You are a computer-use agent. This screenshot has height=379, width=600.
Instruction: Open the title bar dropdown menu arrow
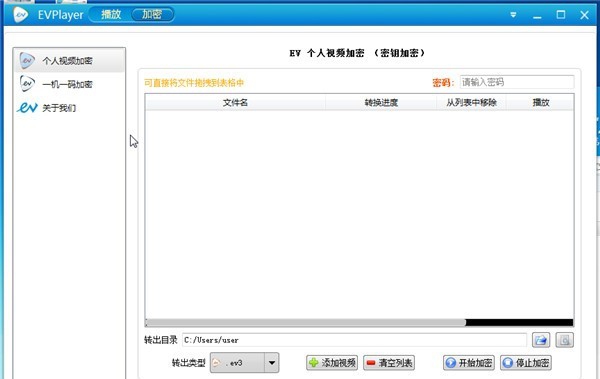(x=513, y=15)
